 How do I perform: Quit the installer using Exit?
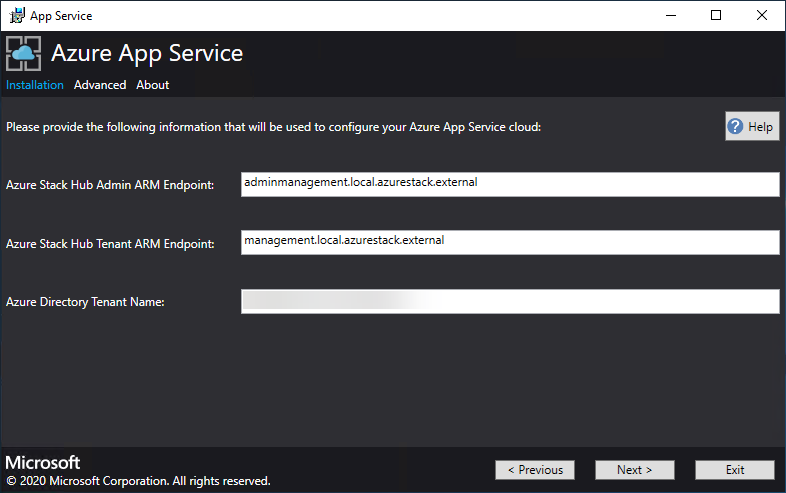tap(735, 470)
